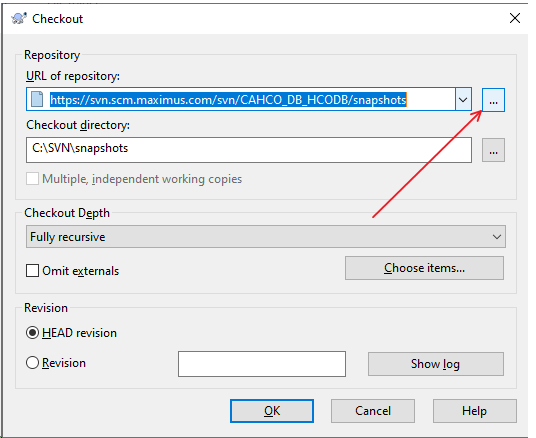Open Help for the checkout dialog
Image resolution: width=536 pixels, height=438 pixels.
click(474, 411)
